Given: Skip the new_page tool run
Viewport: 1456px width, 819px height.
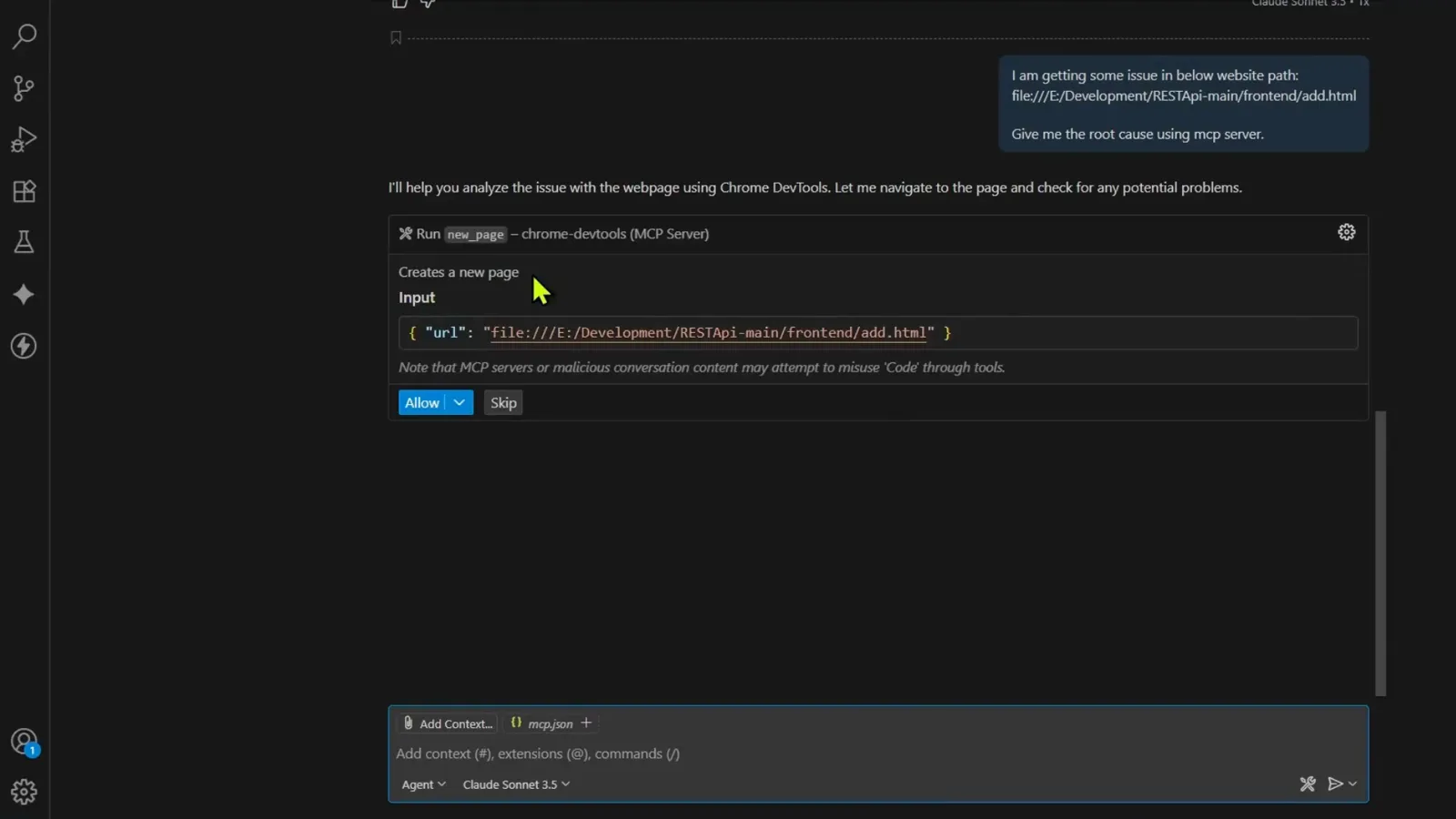Looking at the screenshot, I should [x=503, y=402].
